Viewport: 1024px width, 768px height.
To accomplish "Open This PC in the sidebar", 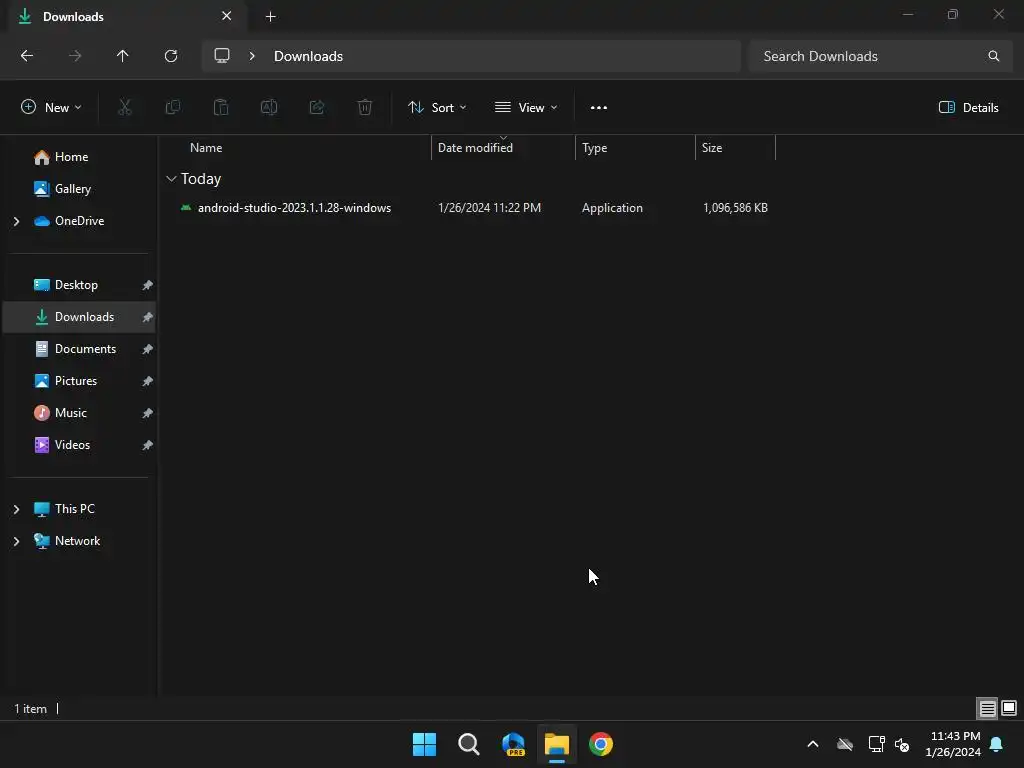I will (74, 509).
